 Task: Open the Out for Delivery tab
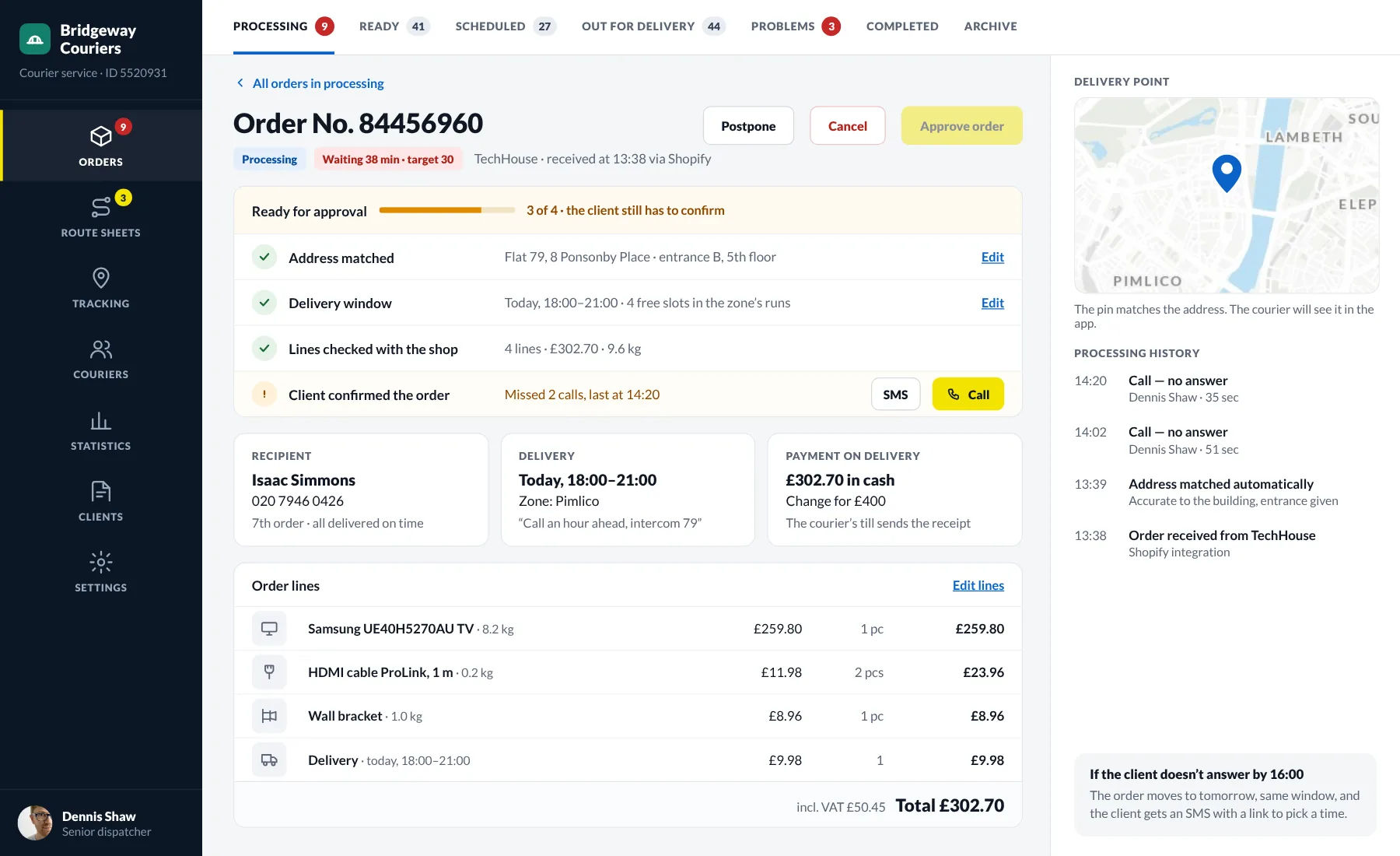tap(653, 26)
